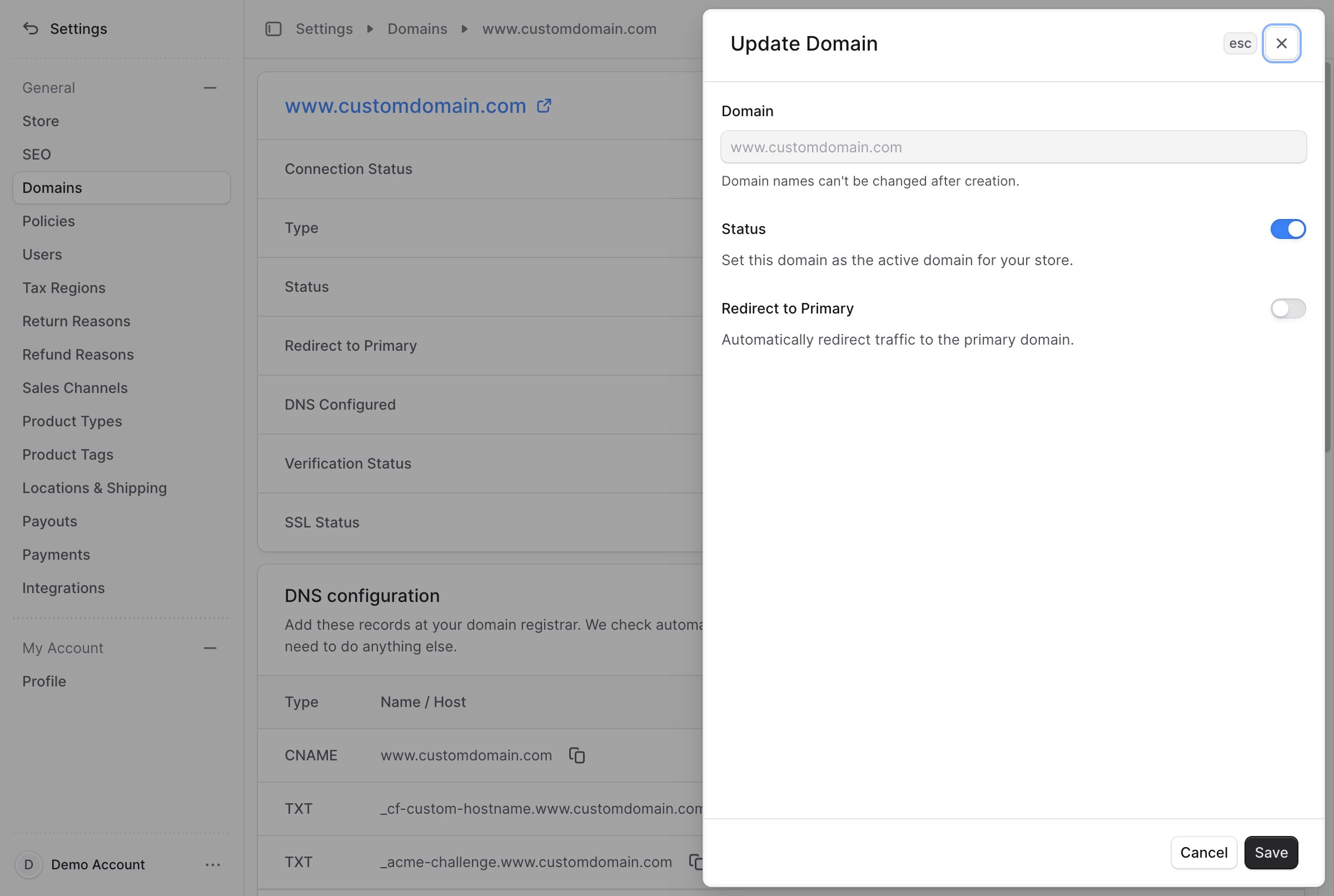Copy the _acme-challenge TXT host value
The image size is (1334, 896).
pos(695,862)
